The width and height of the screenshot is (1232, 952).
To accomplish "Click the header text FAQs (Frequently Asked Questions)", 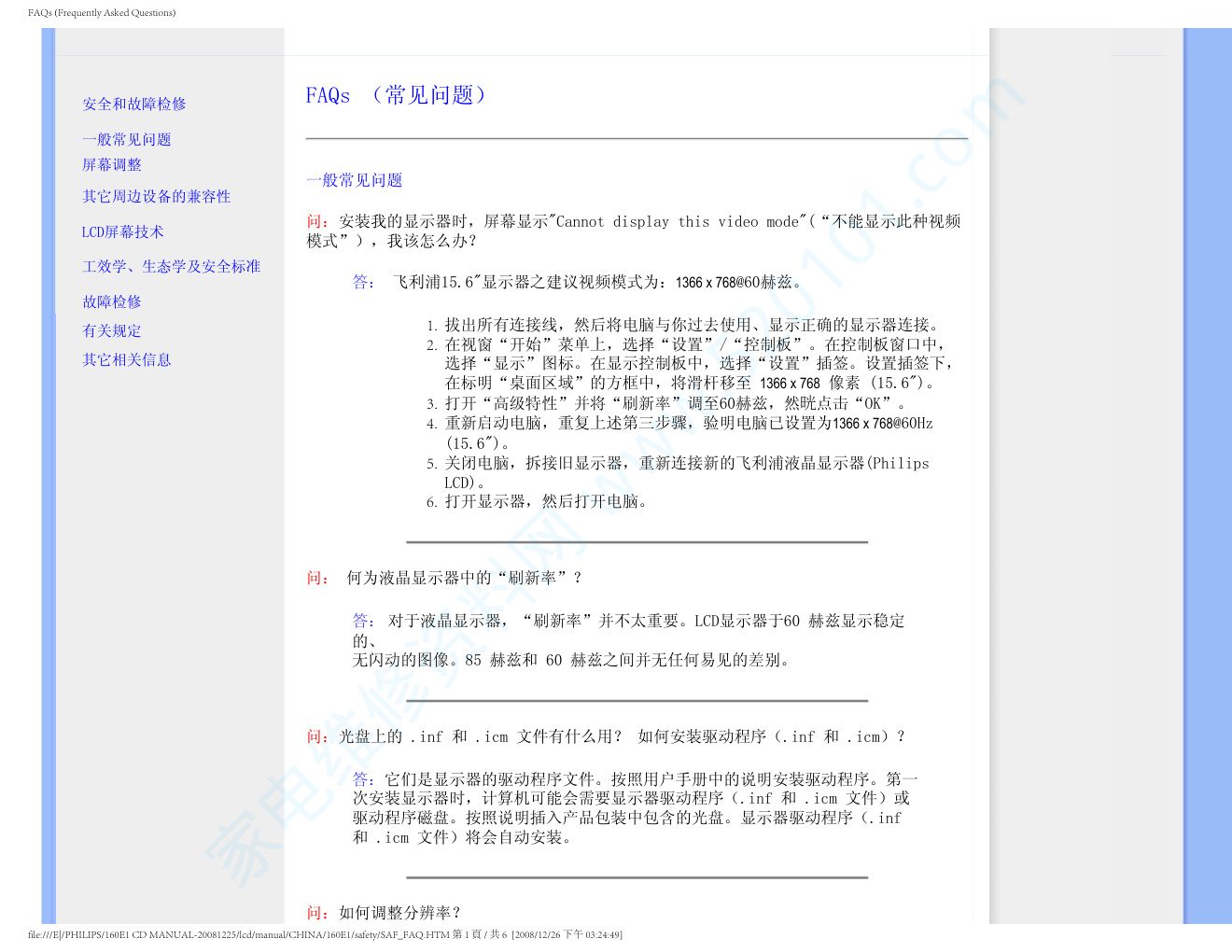I will (x=102, y=13).
